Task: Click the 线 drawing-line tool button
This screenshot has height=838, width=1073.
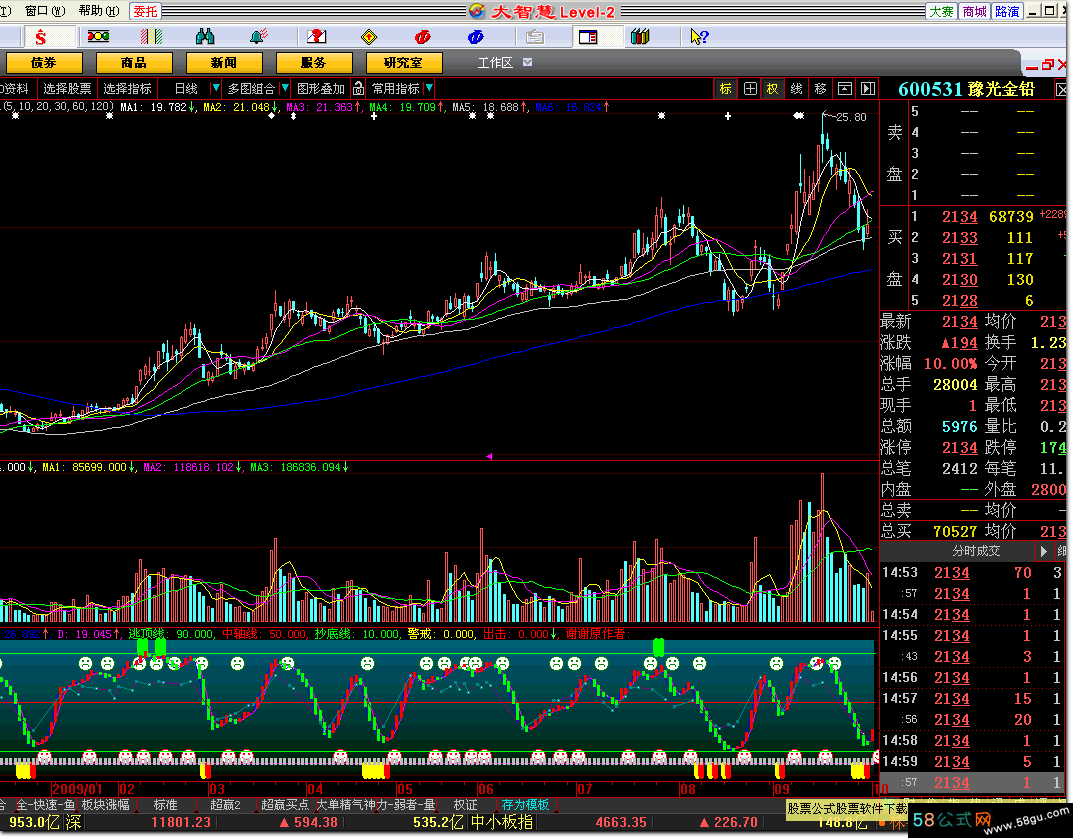Action: tap(797, 88)
